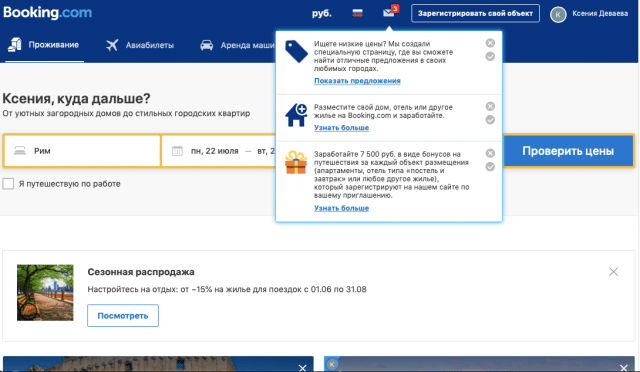Dismiss the low prices notification with X
The image size is (640, 372).
pos(490,43)
